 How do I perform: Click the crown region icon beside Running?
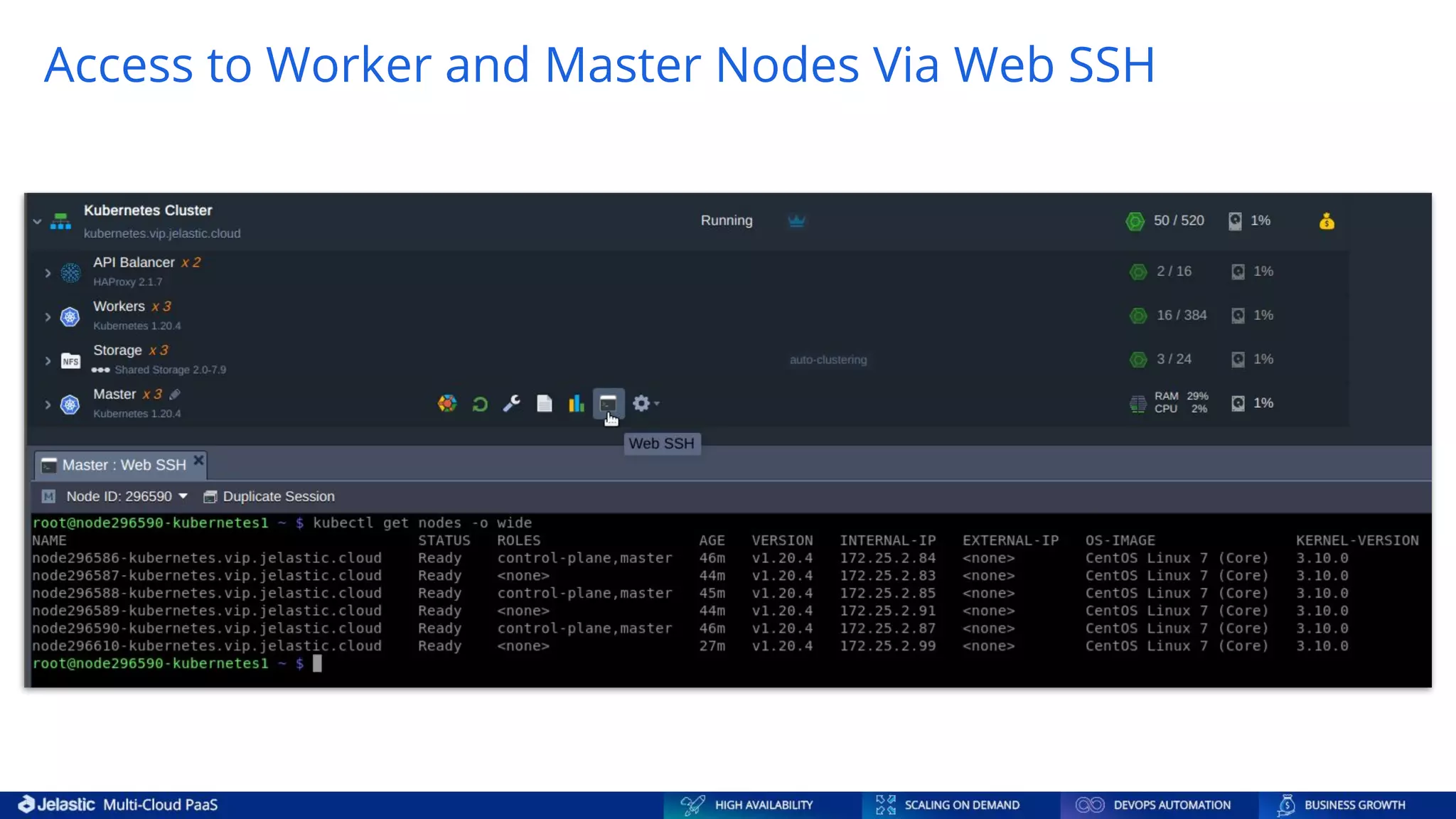pos(796,221)
